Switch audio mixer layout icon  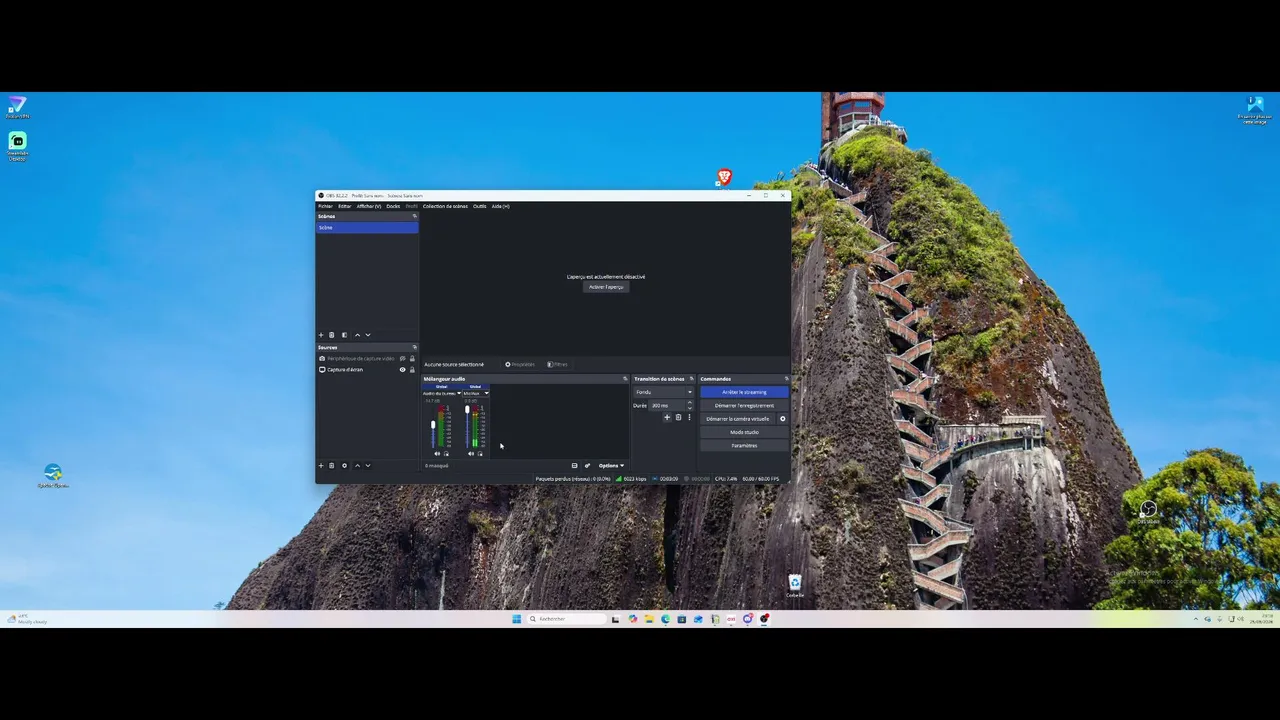pyautogui.click(x=574, y=465)
